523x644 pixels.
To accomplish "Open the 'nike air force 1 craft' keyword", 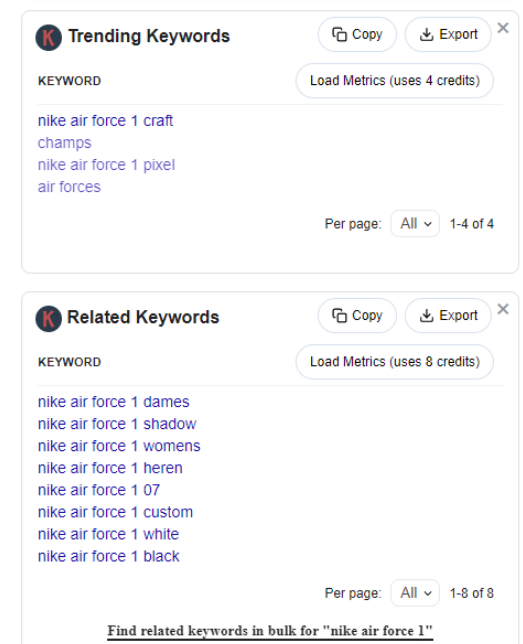I will tap(105, 121).
